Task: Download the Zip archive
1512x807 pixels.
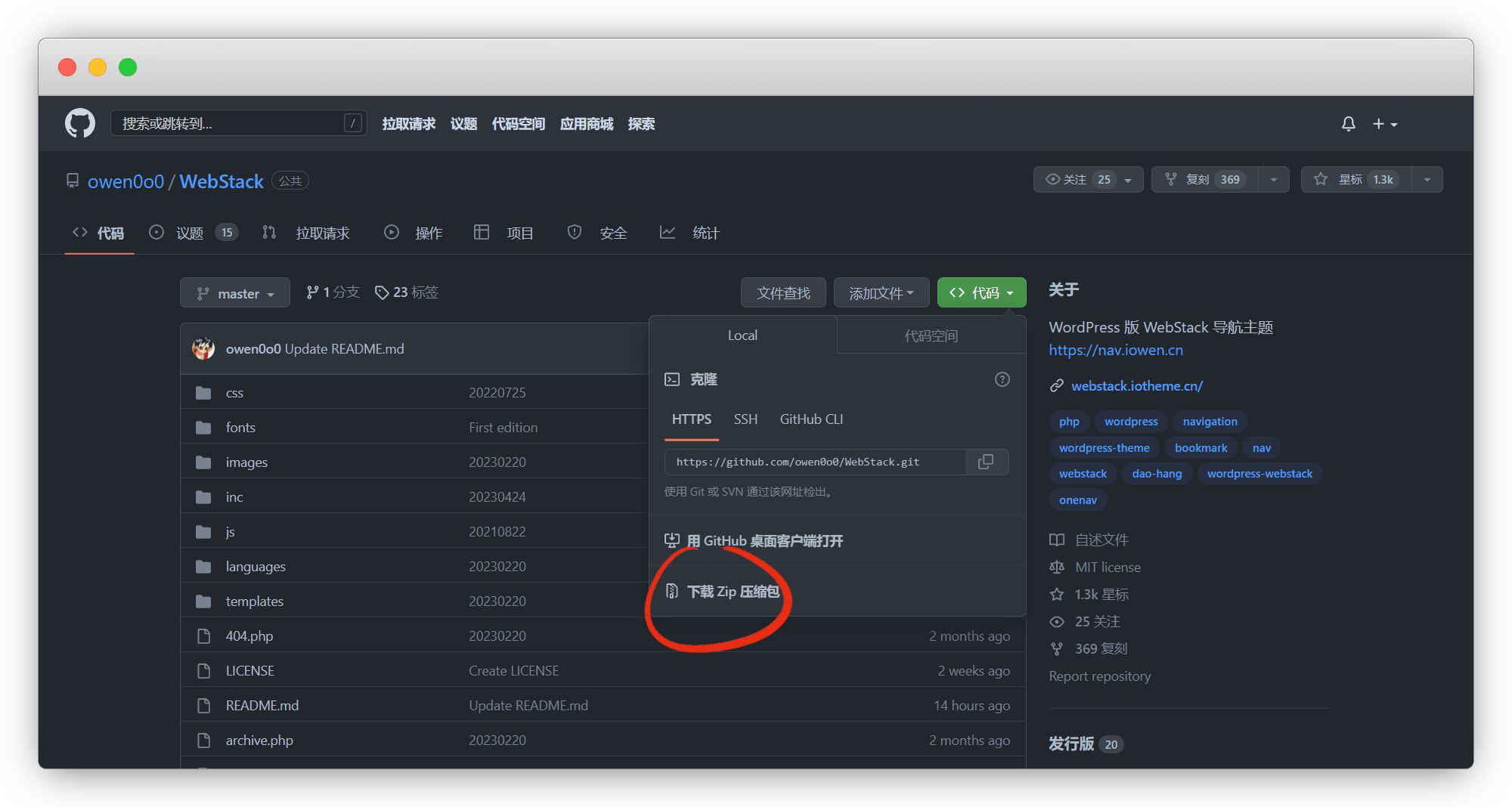Action: (x=732, y=592)
